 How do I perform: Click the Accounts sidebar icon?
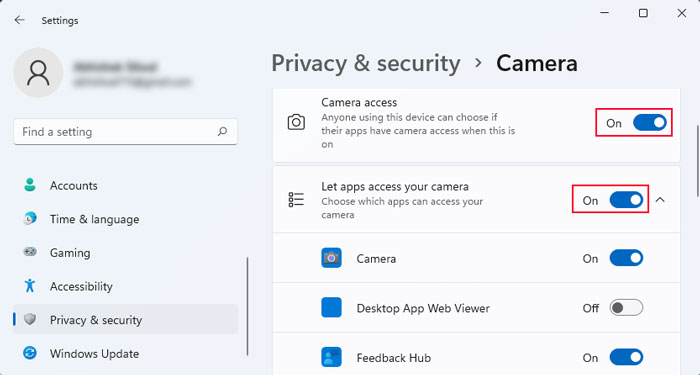[x=30, y=185]
